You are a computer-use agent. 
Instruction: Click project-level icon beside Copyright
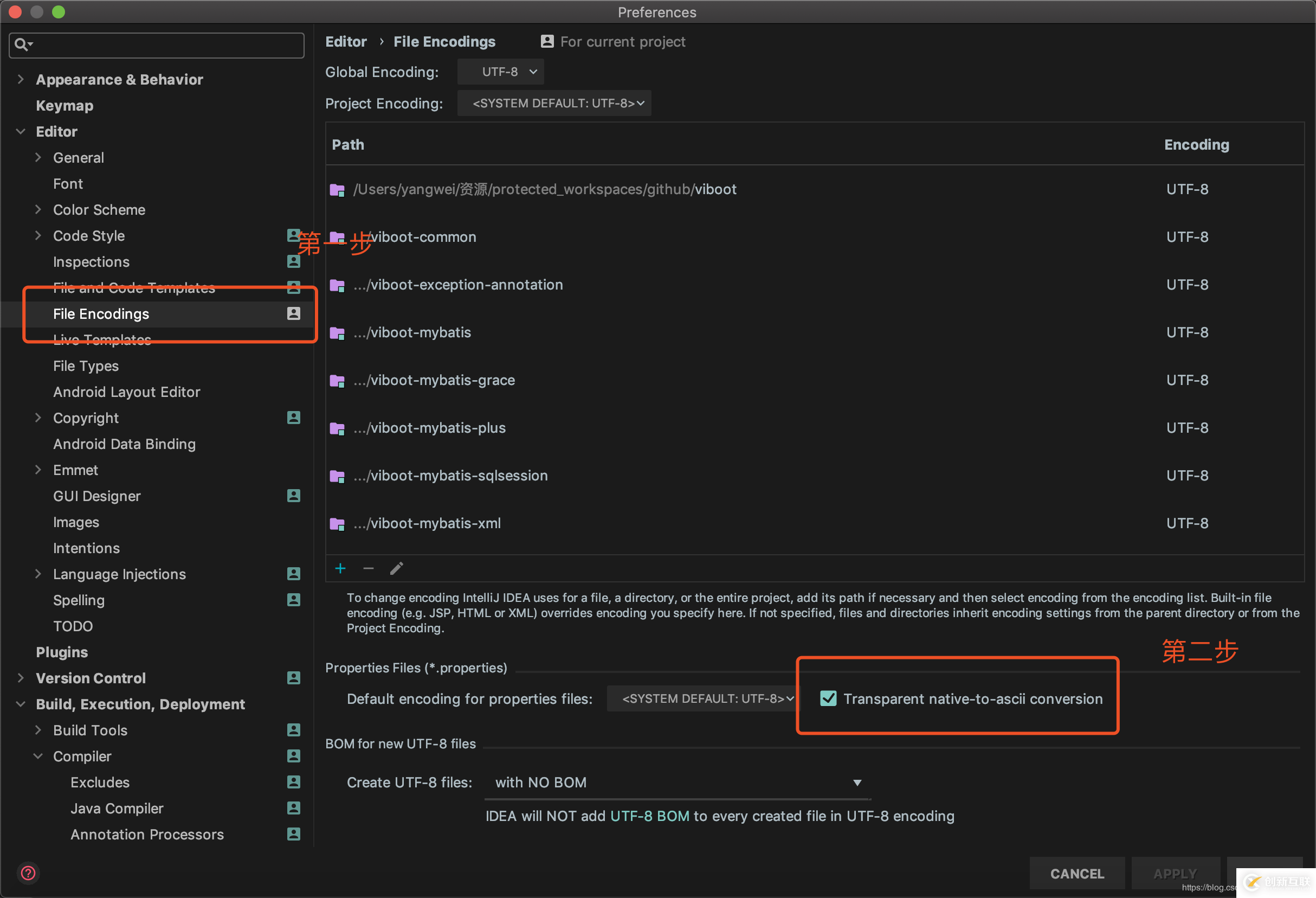293,418
